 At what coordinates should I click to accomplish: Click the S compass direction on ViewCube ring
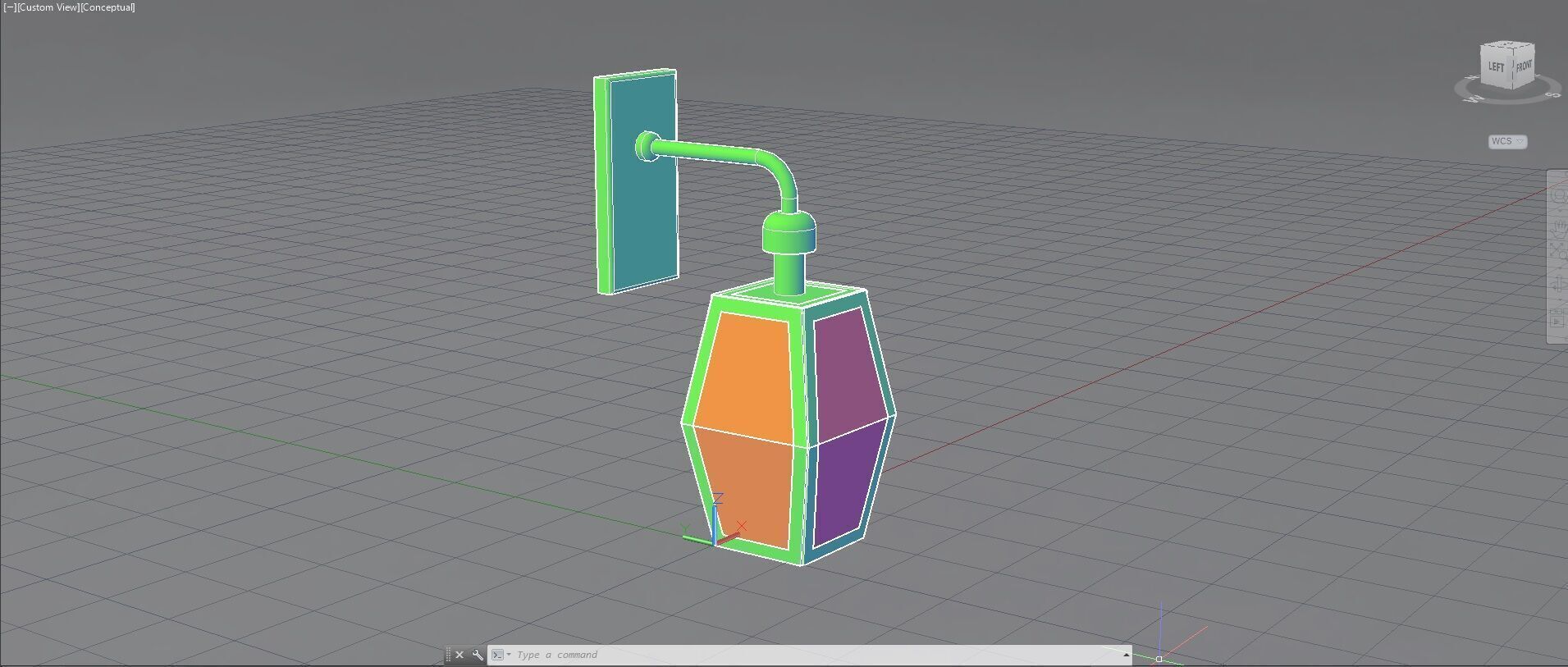(1552, 94)
